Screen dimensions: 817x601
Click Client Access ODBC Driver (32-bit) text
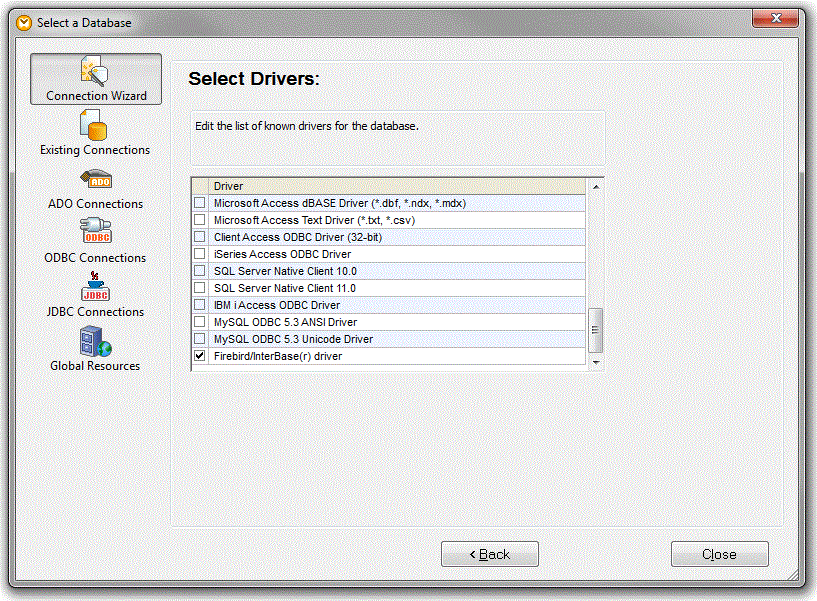pyautogui.click(x=298, y=237)
